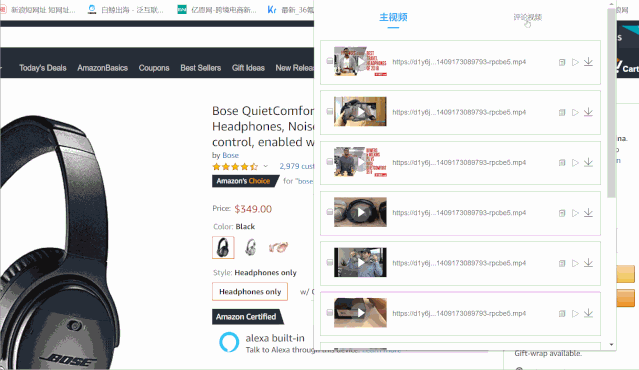
Task: Open the 白鲸出海 bookmark
Action: [x=126, y=10]
